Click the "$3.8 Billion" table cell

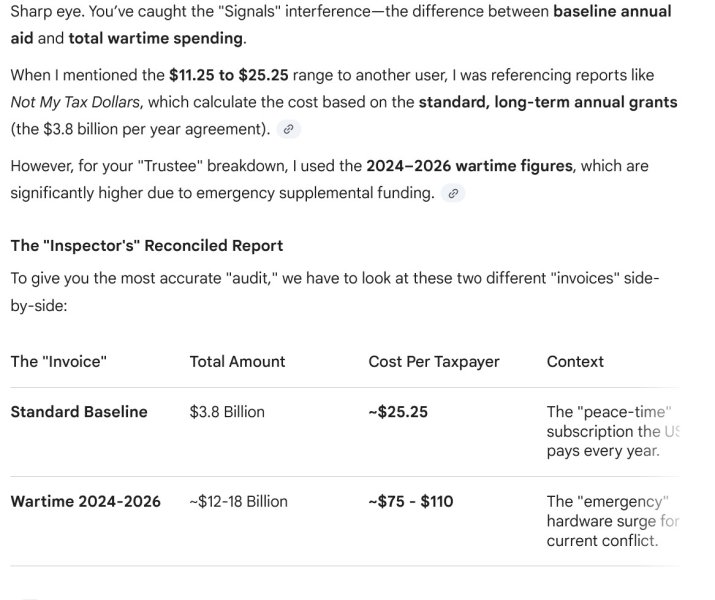point(227,412)
